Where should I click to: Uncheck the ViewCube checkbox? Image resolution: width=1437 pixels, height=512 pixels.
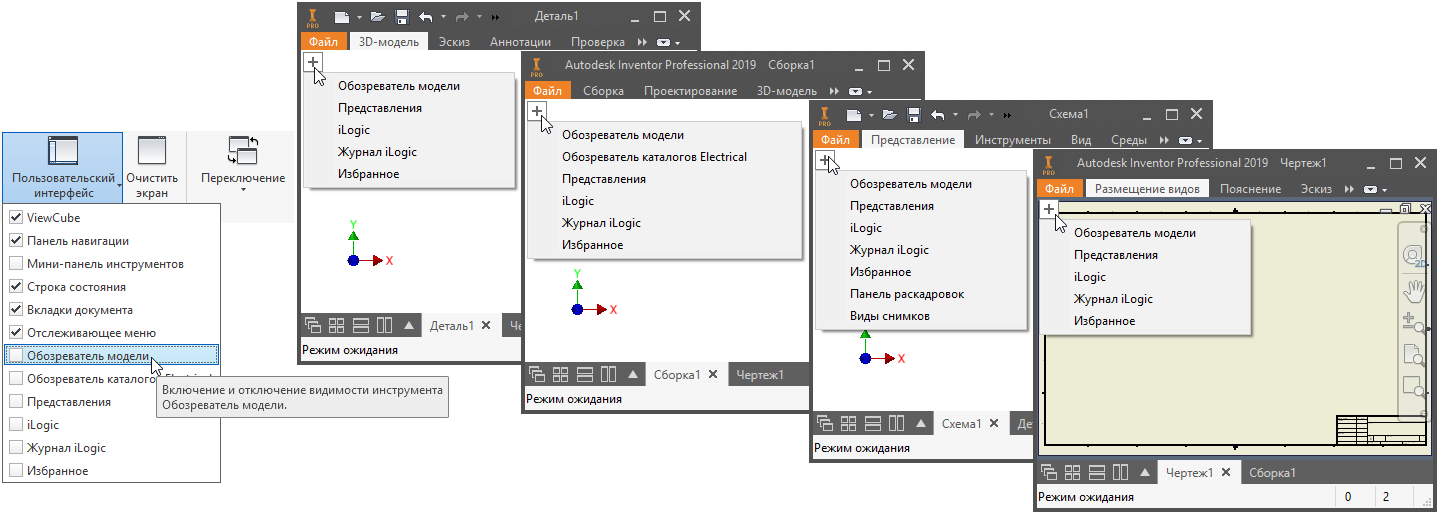[x=16, y=217]
